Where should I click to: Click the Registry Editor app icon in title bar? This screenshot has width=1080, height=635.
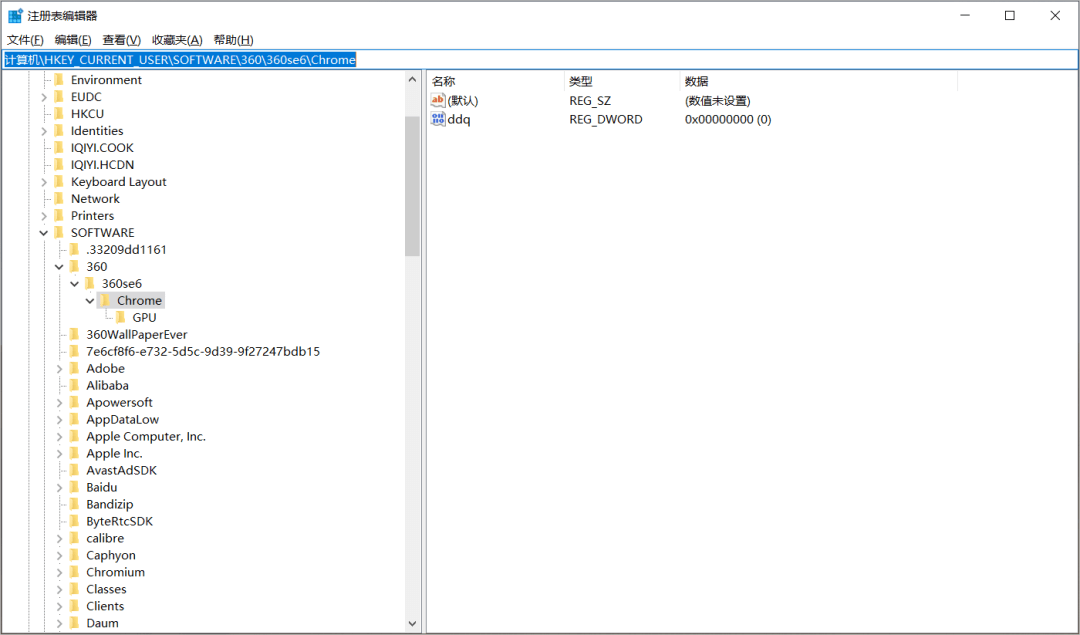pos(15,15)
